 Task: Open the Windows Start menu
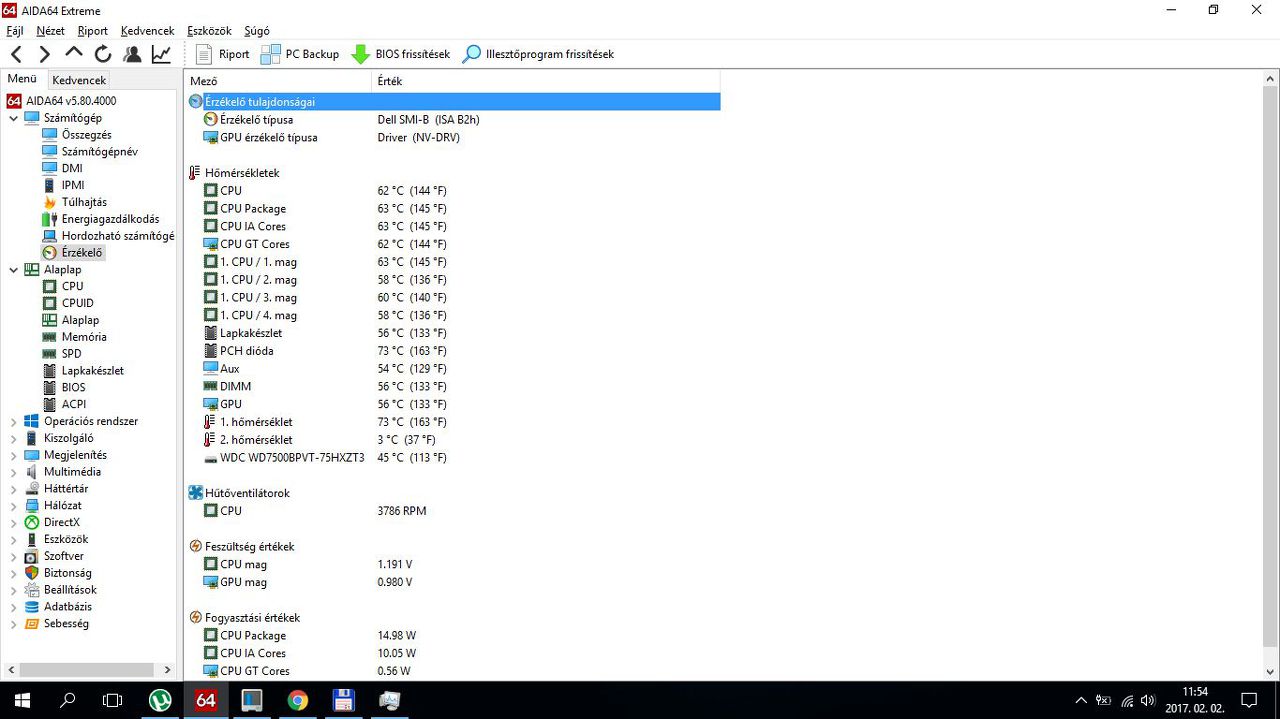coord(22,700)
